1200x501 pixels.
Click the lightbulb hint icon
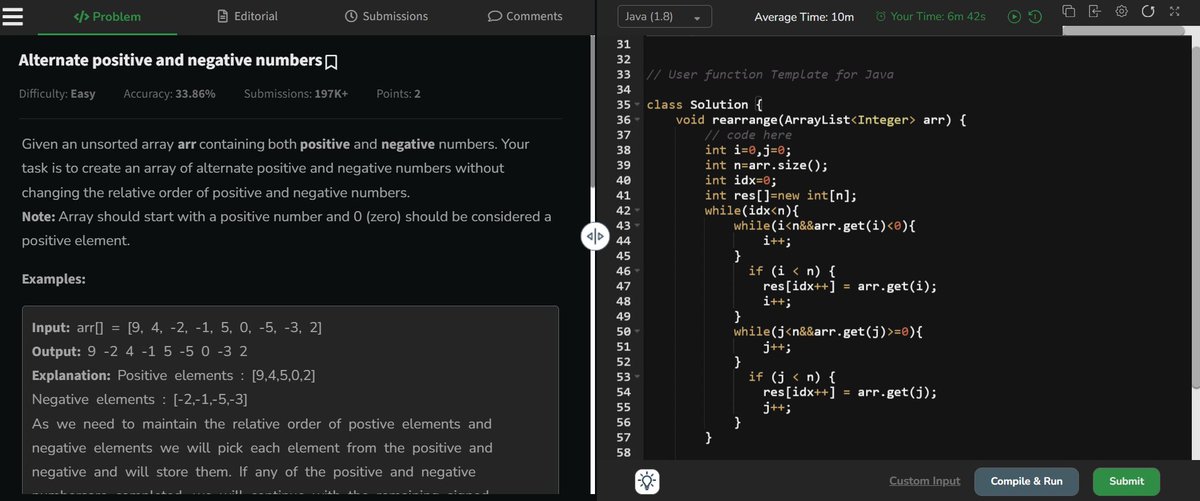click(649, 481)
